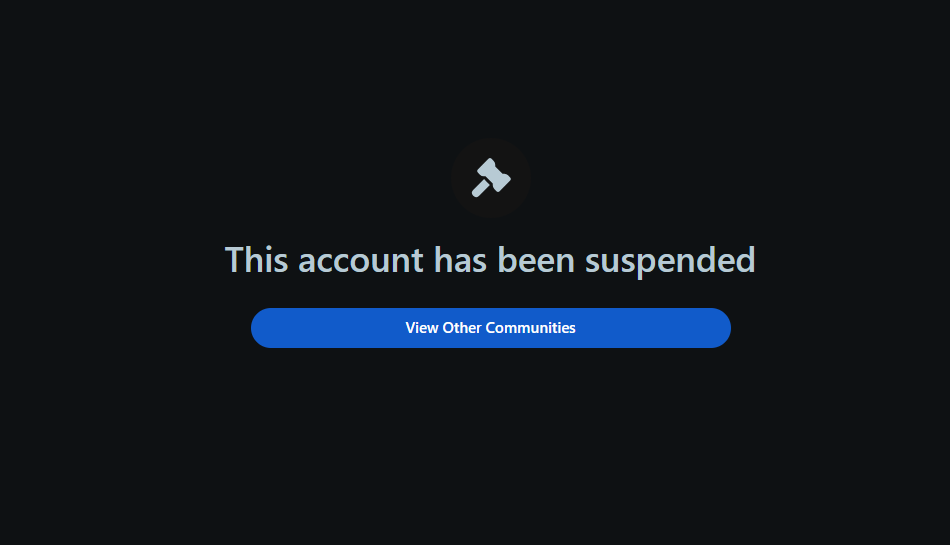
Task: Click the View Other Communities button
Action: pos(491,328)
